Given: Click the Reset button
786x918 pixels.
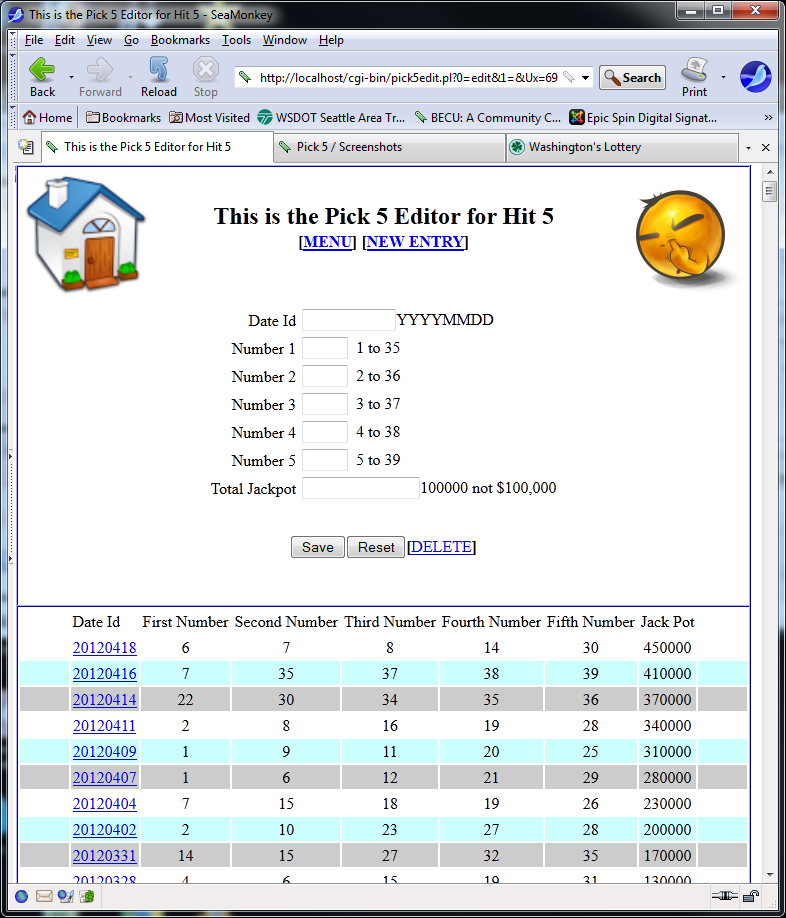Looking at the screenshot, I should pos(376,547).
